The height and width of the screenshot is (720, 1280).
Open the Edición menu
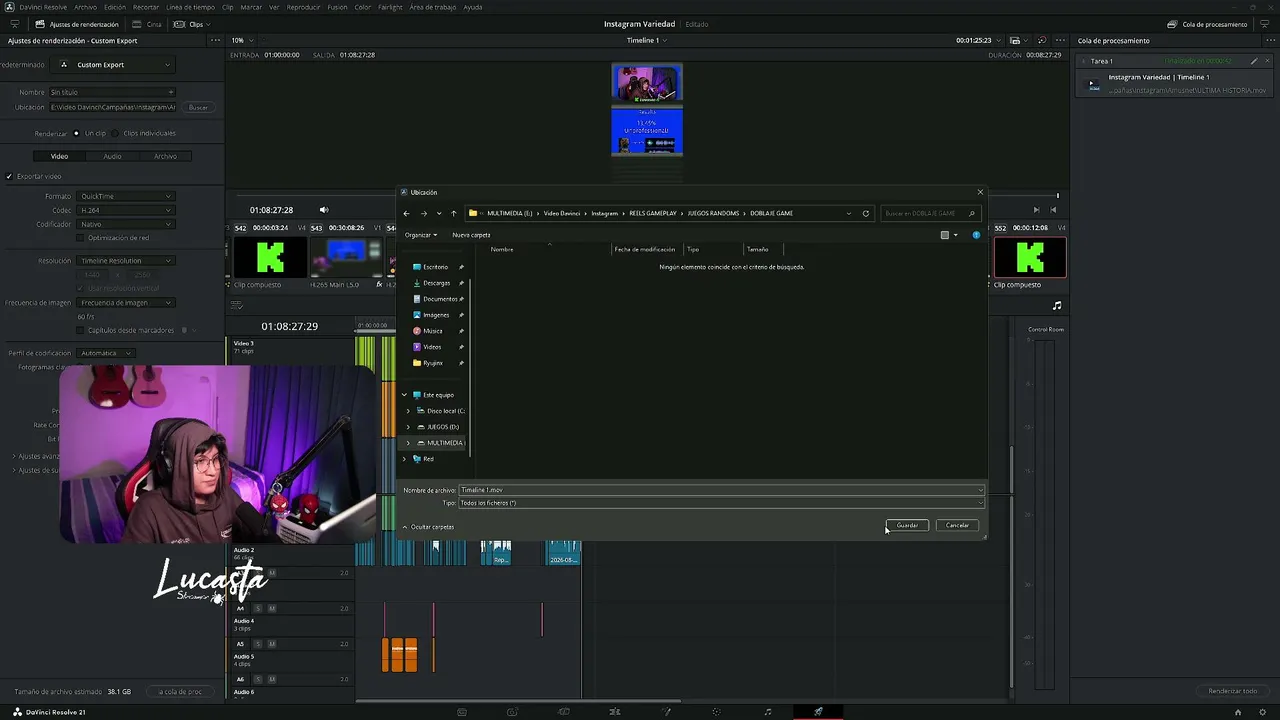click(x=115, y=7)
